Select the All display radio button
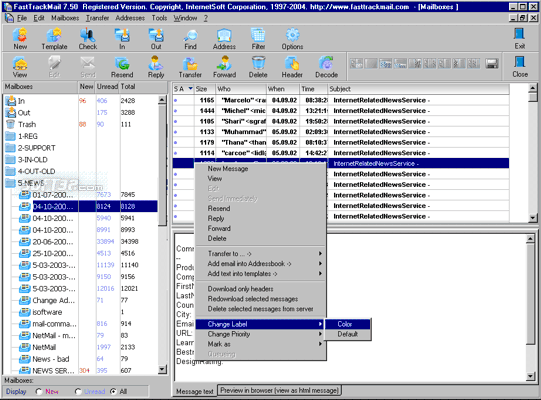541x400 pixels. [113, 391]
